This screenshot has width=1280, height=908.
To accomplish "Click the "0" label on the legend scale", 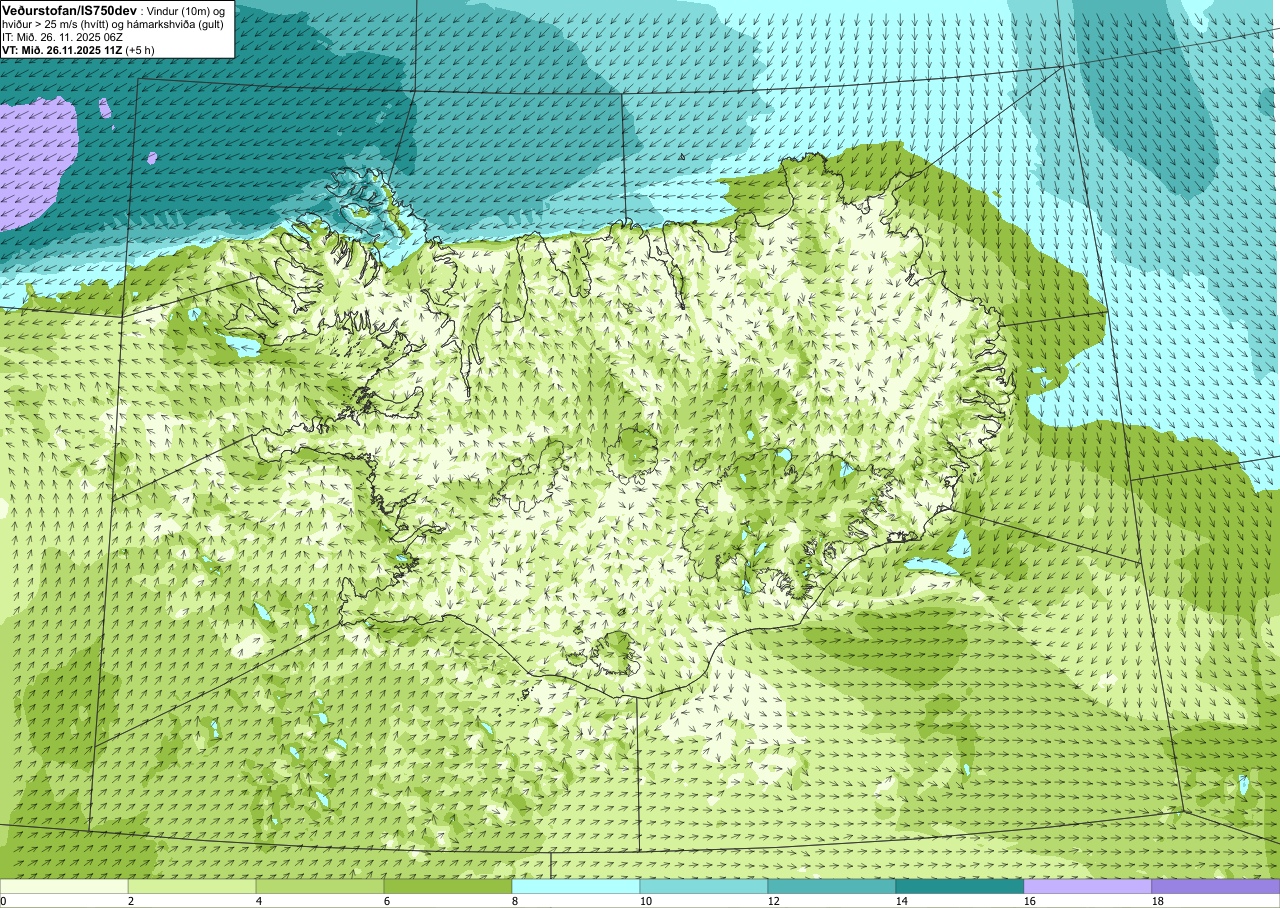I will (4, 901).
